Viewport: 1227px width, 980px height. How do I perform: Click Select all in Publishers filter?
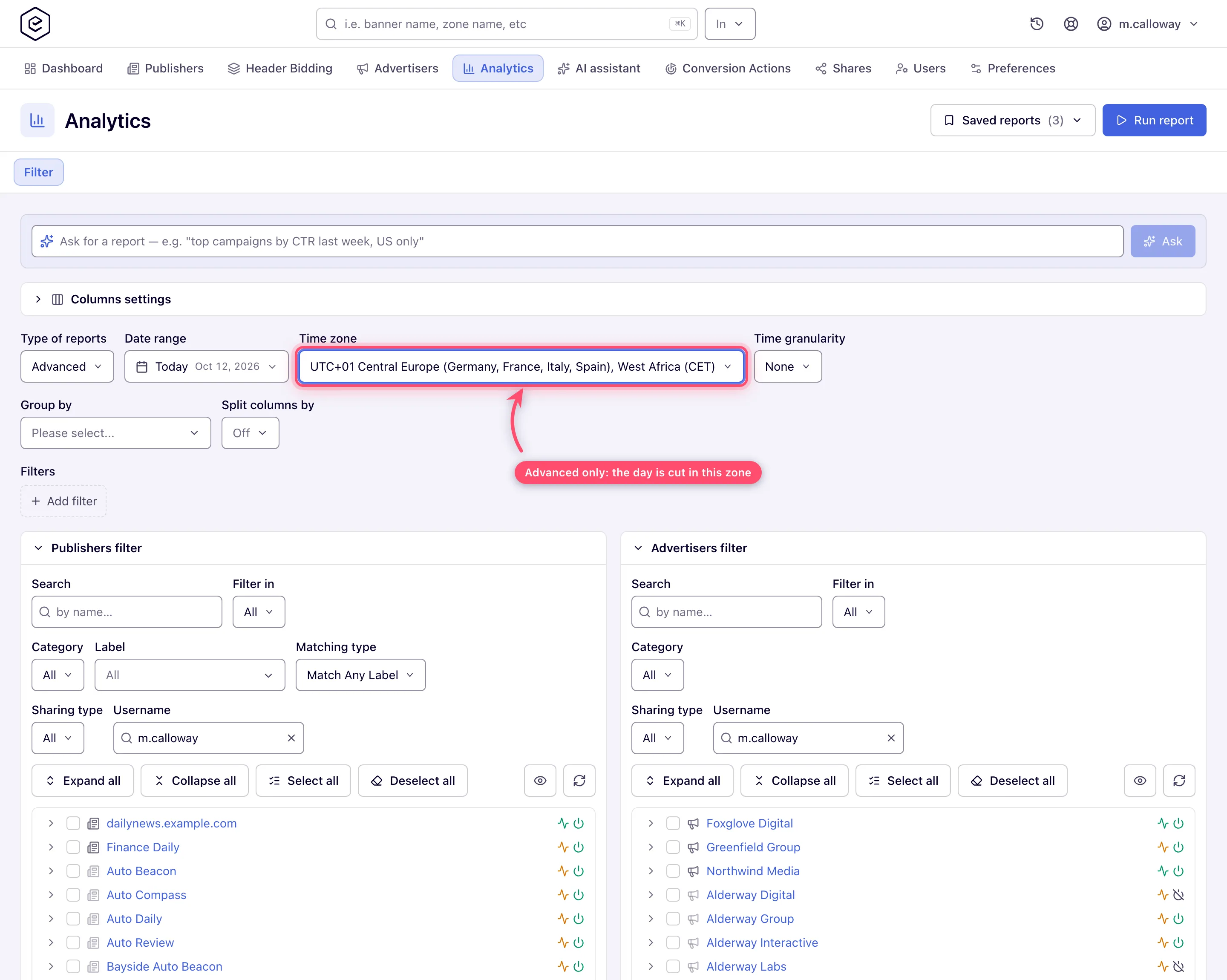click(x=303, y=781)
